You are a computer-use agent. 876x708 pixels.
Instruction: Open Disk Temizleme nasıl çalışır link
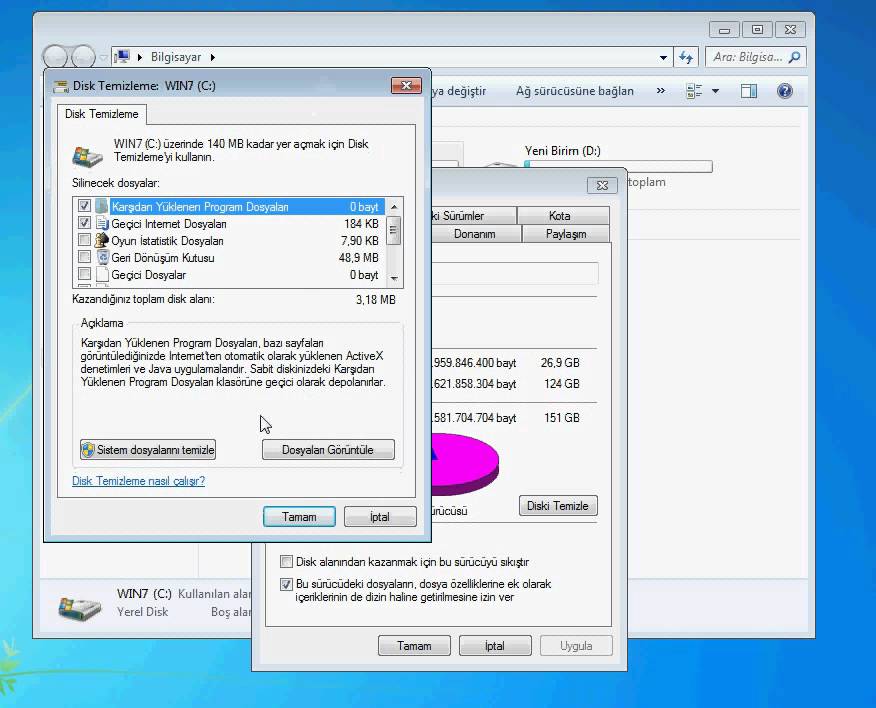pyautogui.click(x=139, y=481)
